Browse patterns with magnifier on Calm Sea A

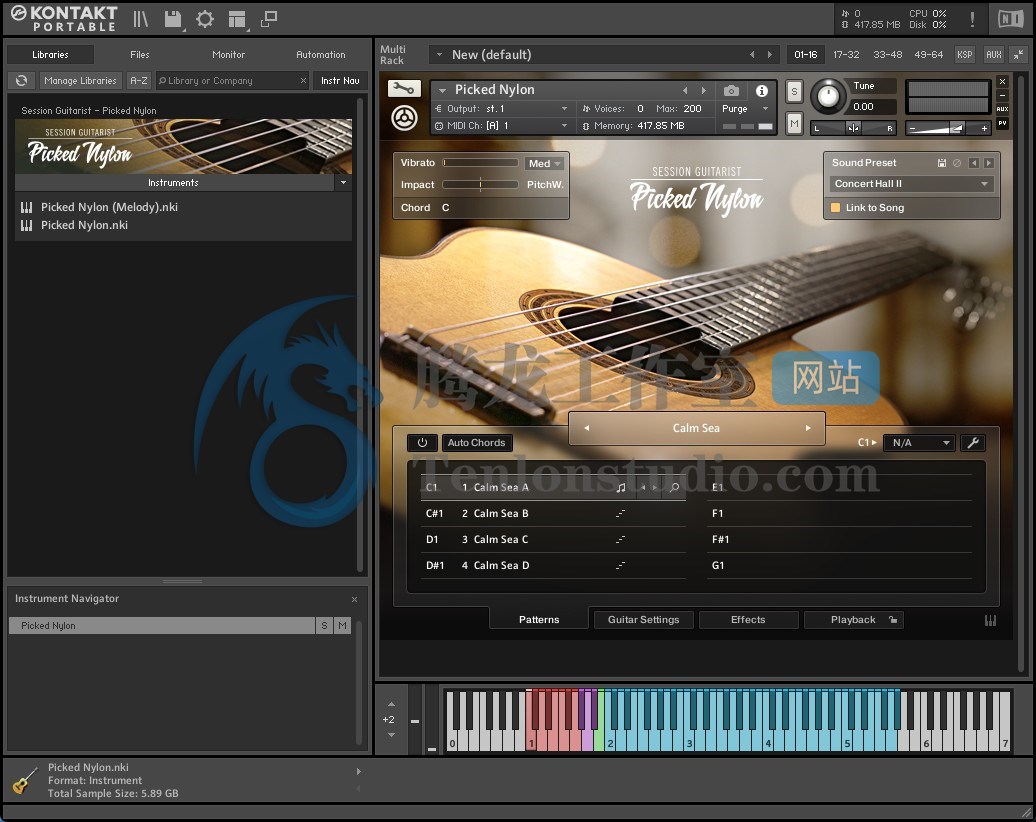pos(674,488)
